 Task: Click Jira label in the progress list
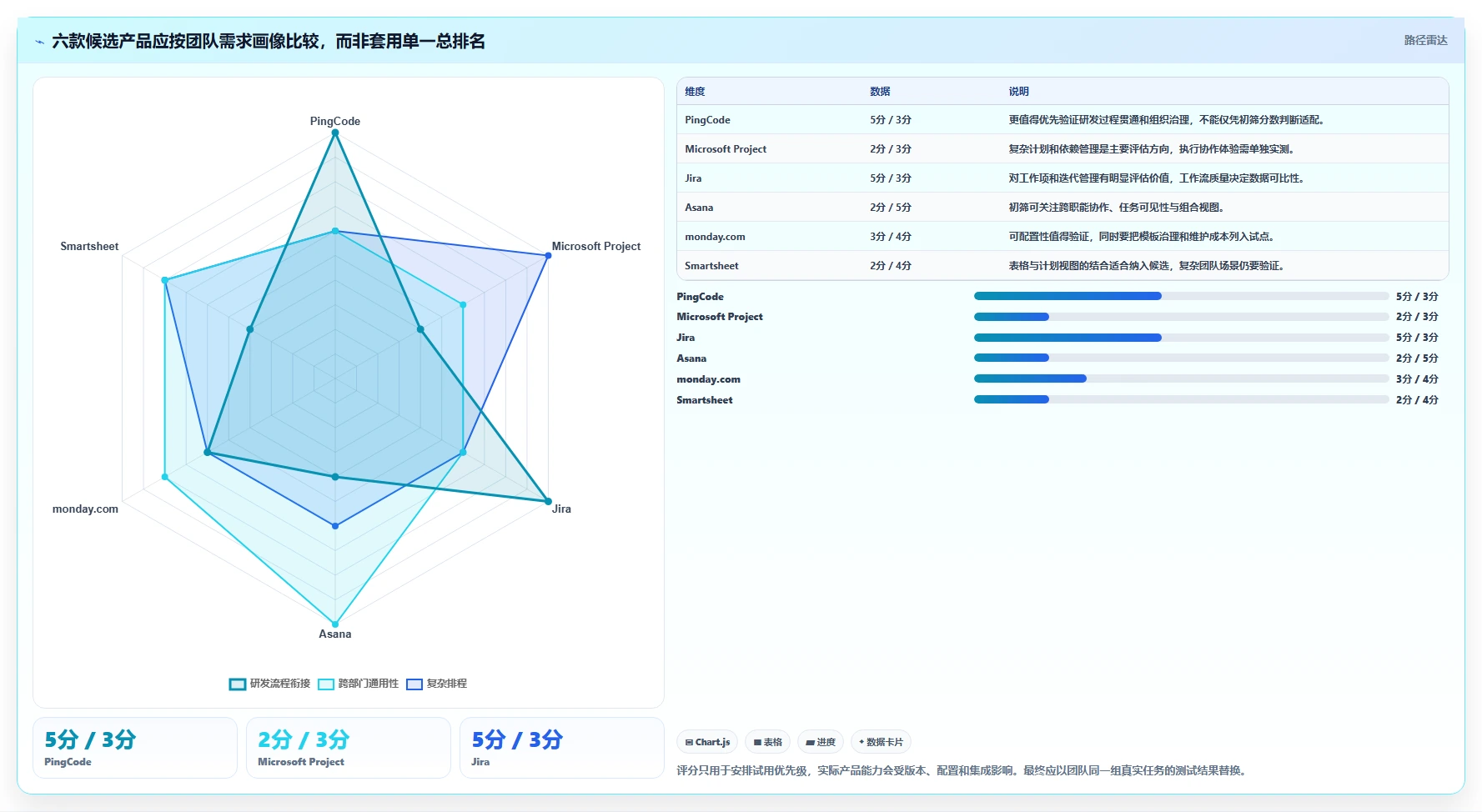tap(686, 338)
